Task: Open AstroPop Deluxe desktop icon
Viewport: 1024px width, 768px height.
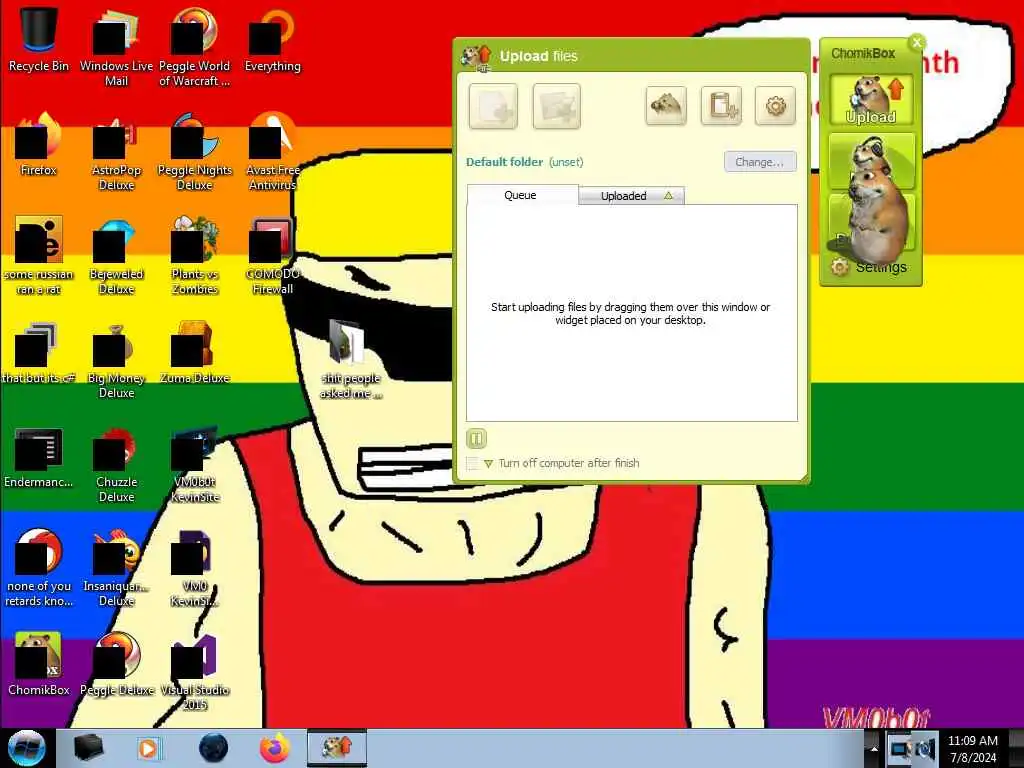Action: coord(116,151)
